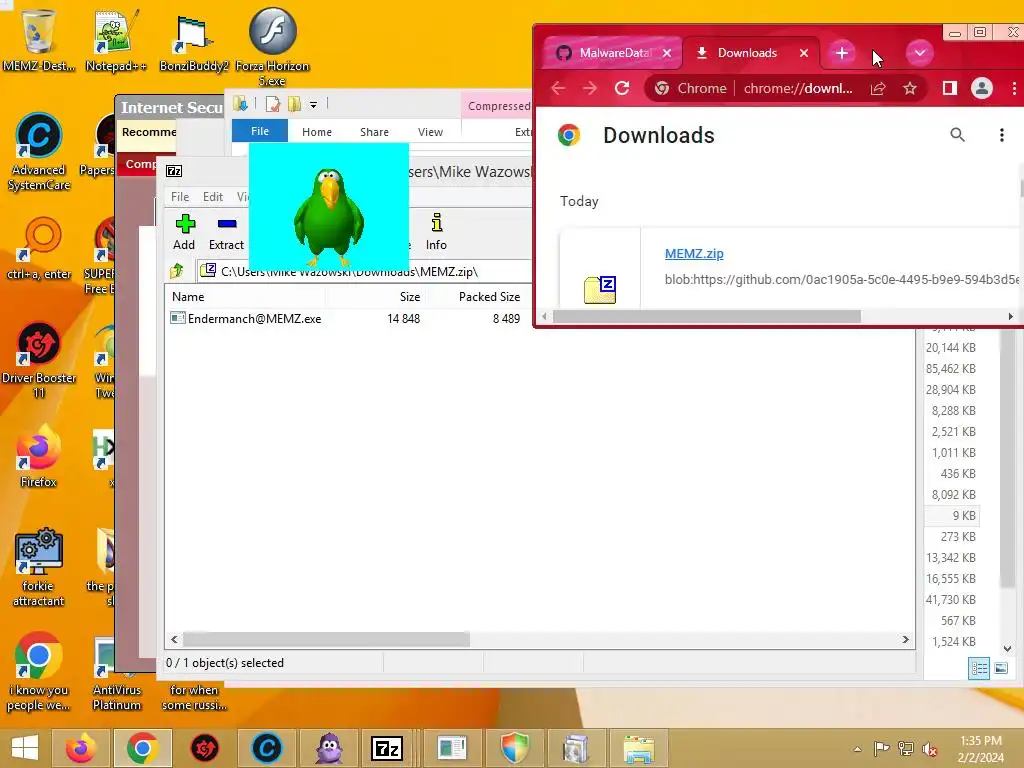Open Chrome tab search dropdown
Viewport: 1024px width, 768px height.
(920, 53)
